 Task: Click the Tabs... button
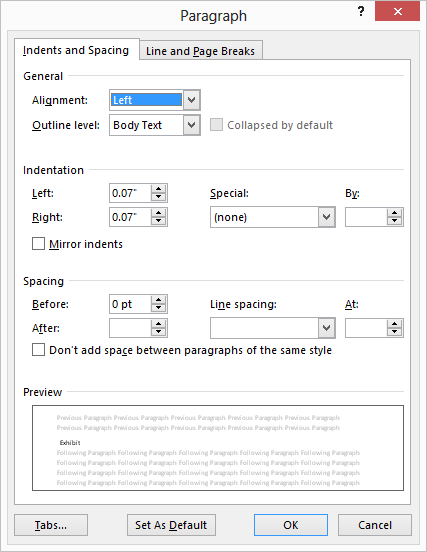[x=51, y=525]
